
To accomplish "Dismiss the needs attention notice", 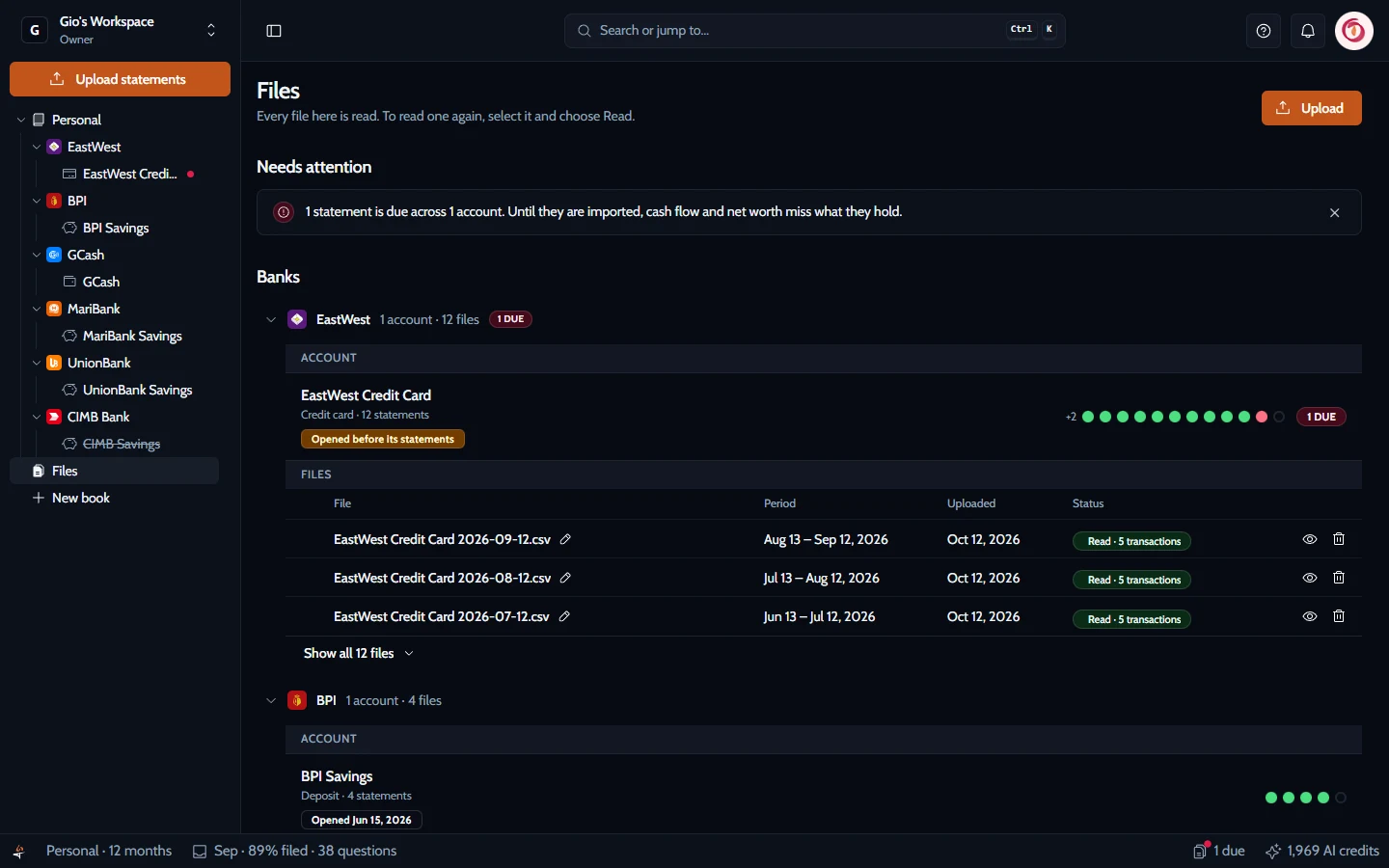I will pos(1335,212).
